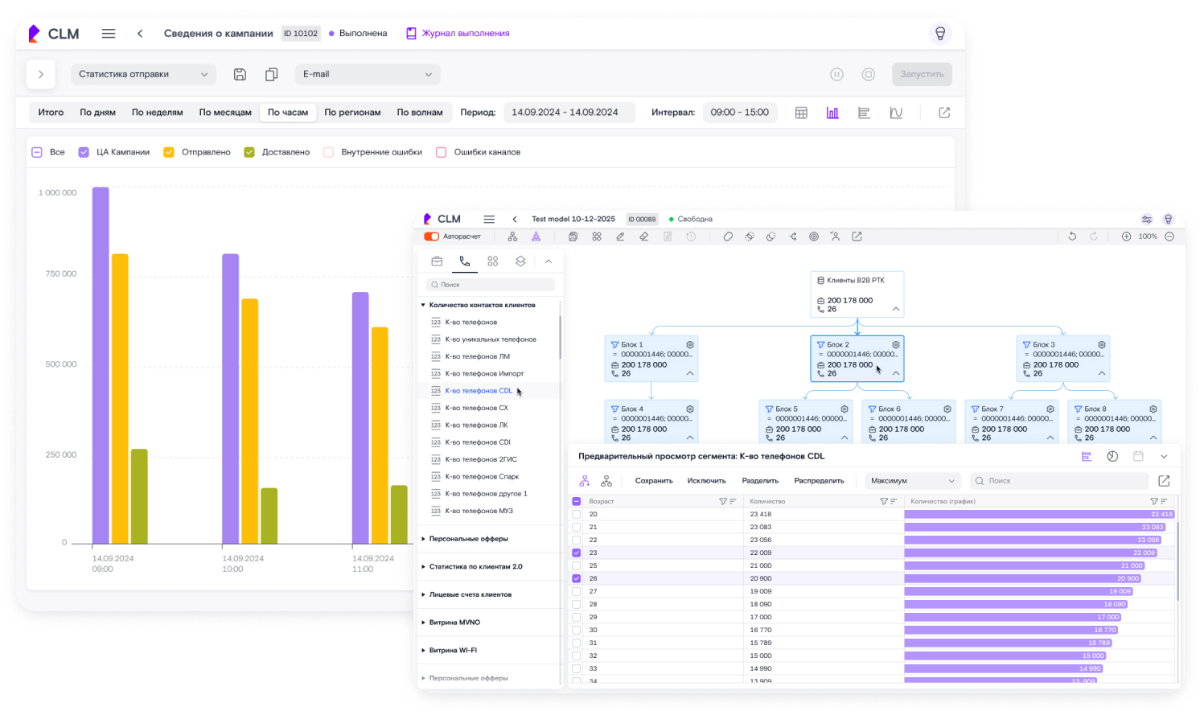Select По волнам tab

point(420,113)
